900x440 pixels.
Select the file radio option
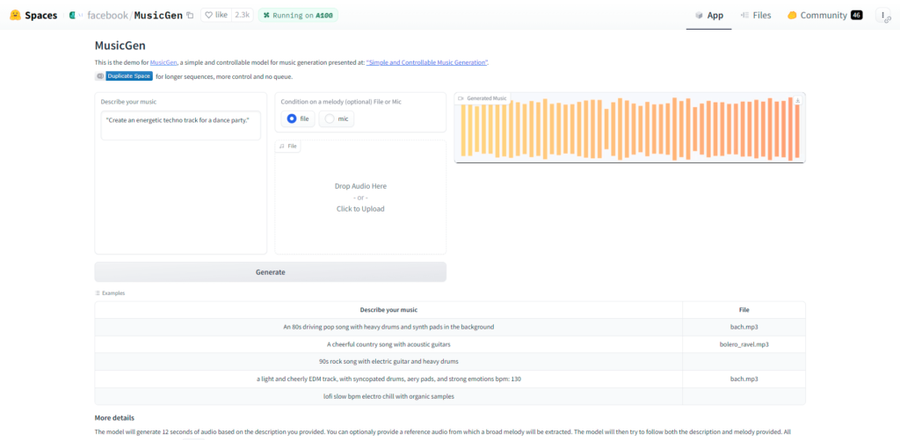pyautogui.click(x=298, y=119)
